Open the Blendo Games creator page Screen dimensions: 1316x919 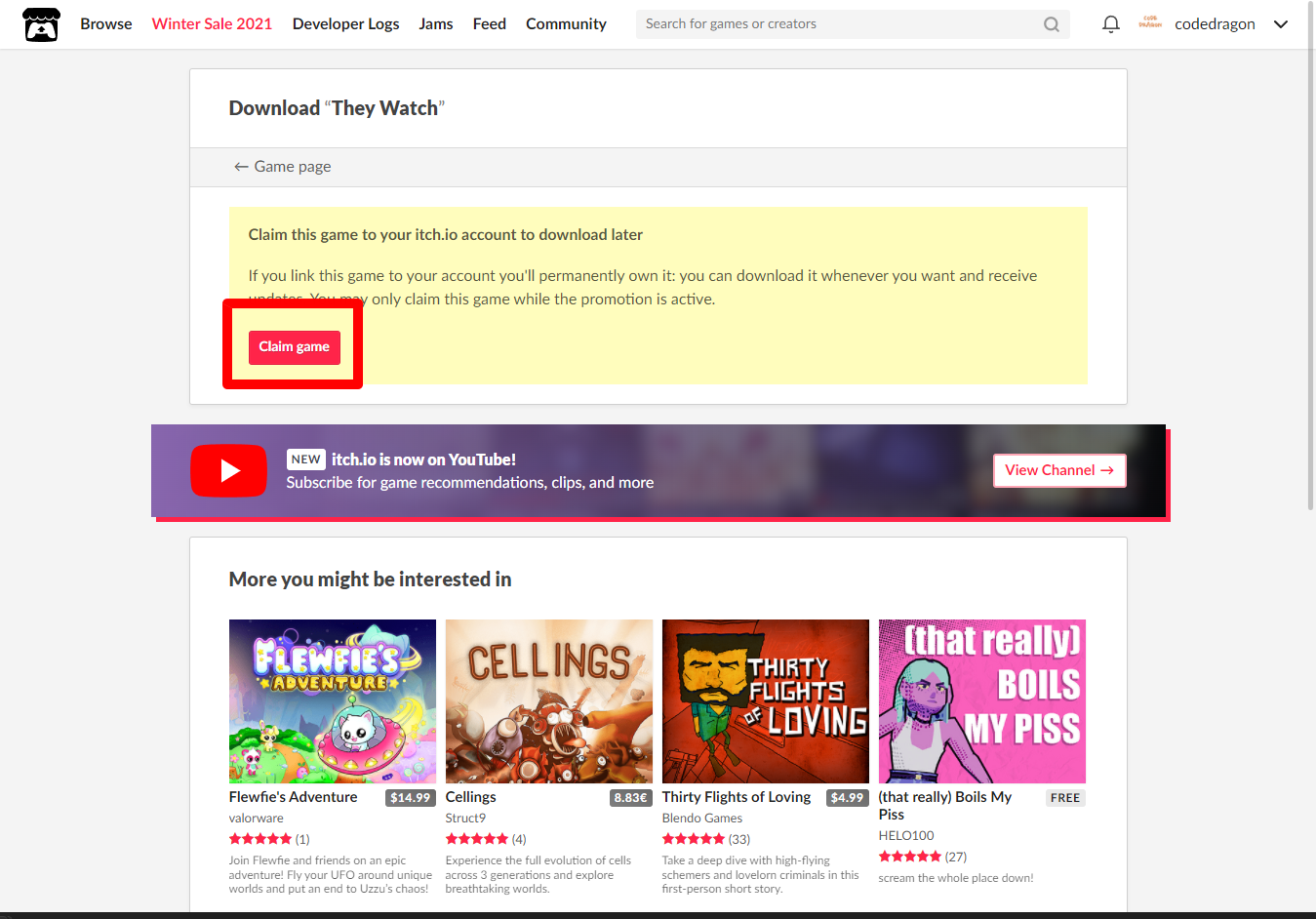pos(702,819)
